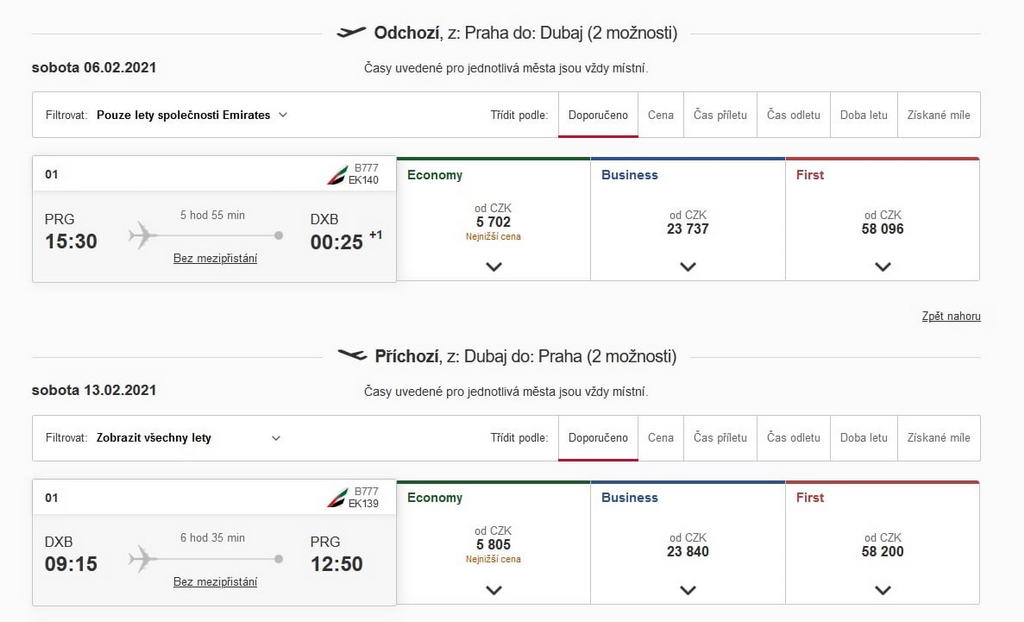This screenshot has width=1024, height=622.
Task: Click the Emirates logo on flight EK140
Action: (337, 175)
